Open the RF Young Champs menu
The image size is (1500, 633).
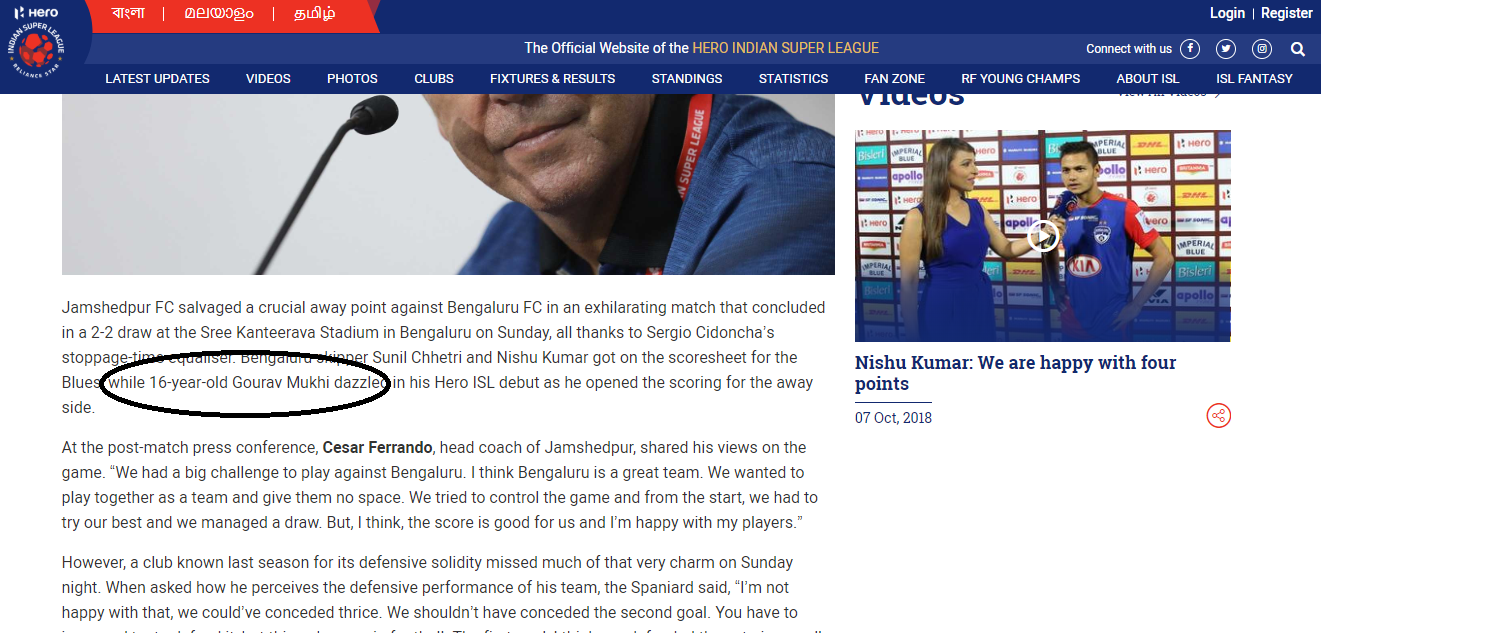click(x=1020, y=79)
